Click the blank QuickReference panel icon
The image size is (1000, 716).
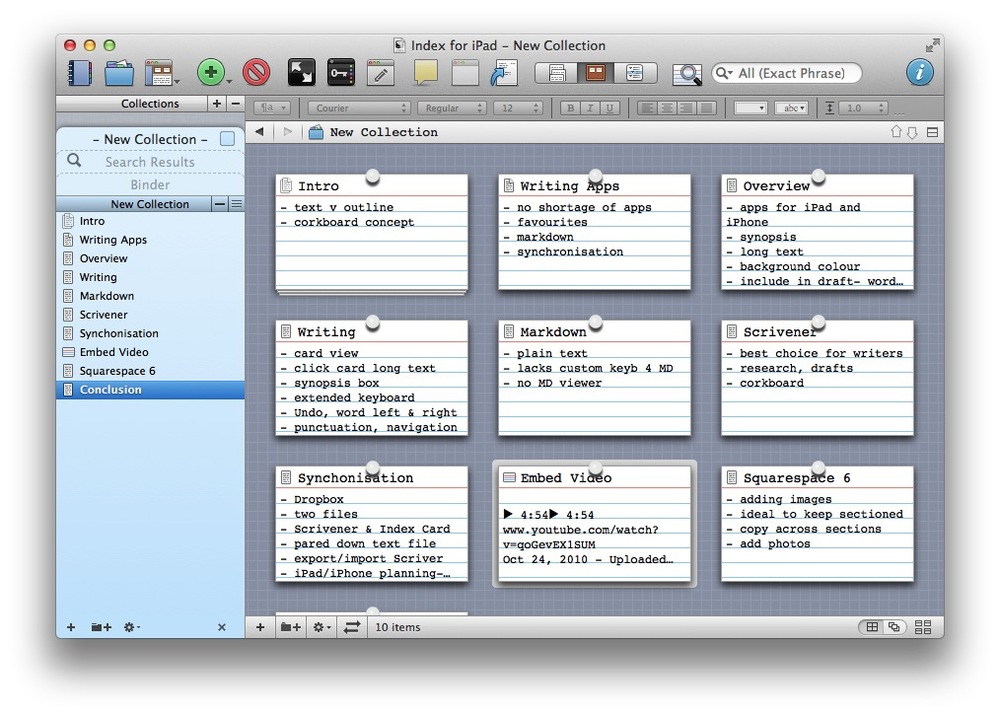coord(466,73)
